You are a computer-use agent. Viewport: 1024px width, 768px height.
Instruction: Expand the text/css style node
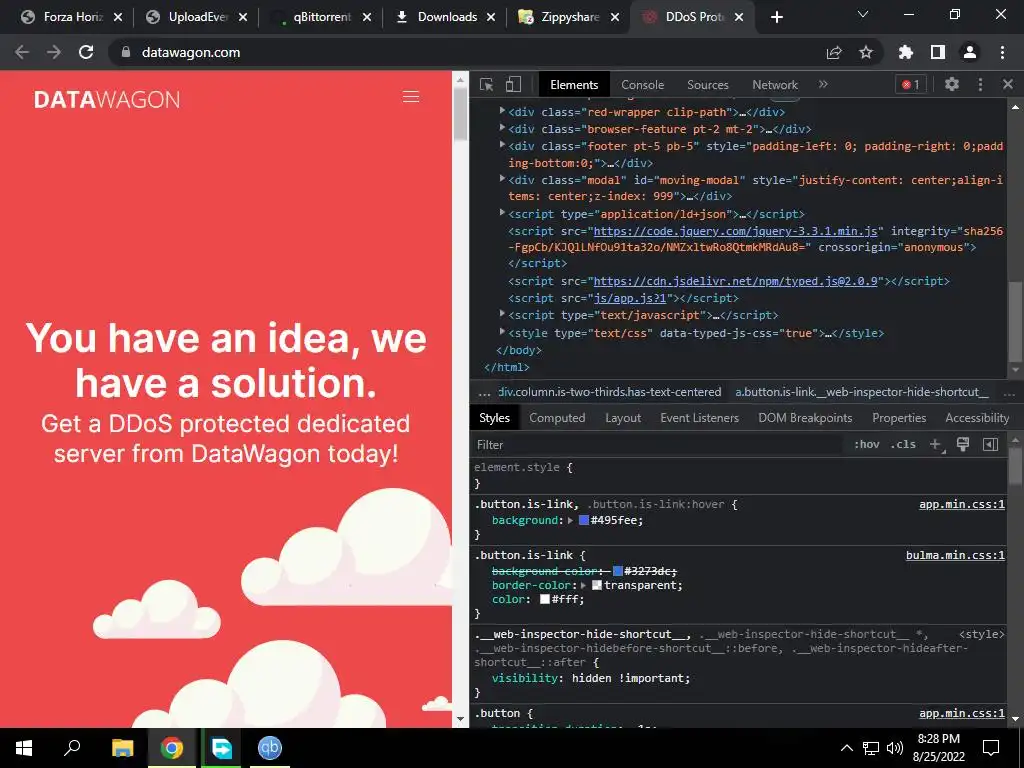(502, 332)
